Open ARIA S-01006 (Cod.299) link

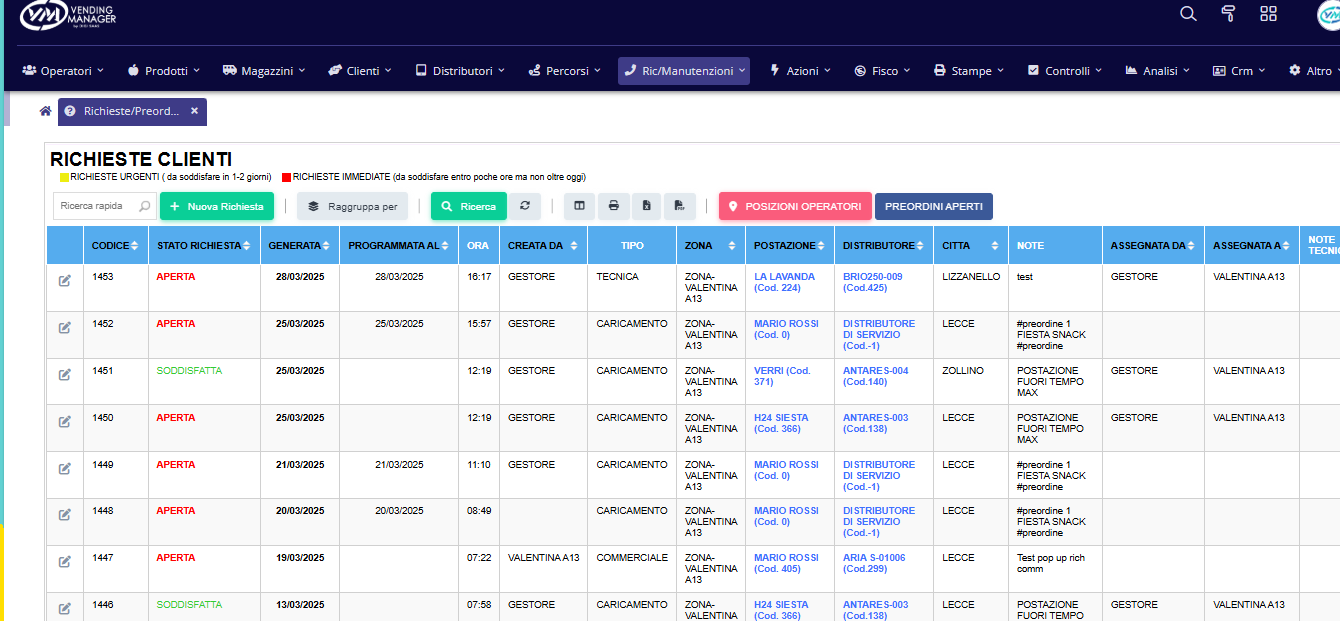pos(874,563)
